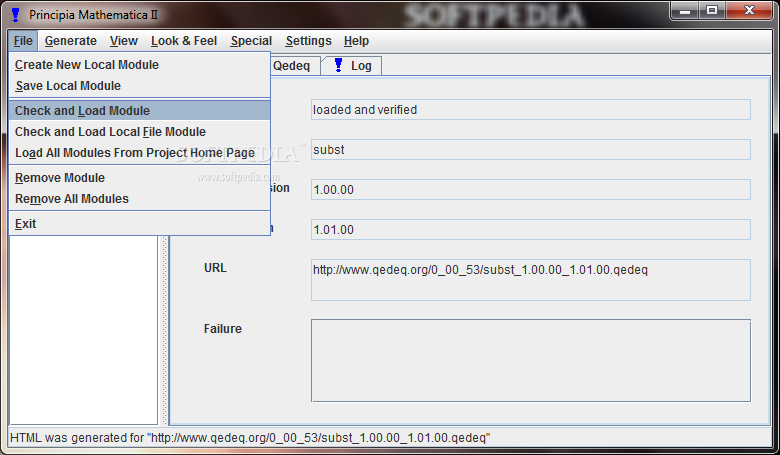The height and width of the screenshot is (455, 780).
Task: Open the Look & Feel menu
Action: (184, 41)
